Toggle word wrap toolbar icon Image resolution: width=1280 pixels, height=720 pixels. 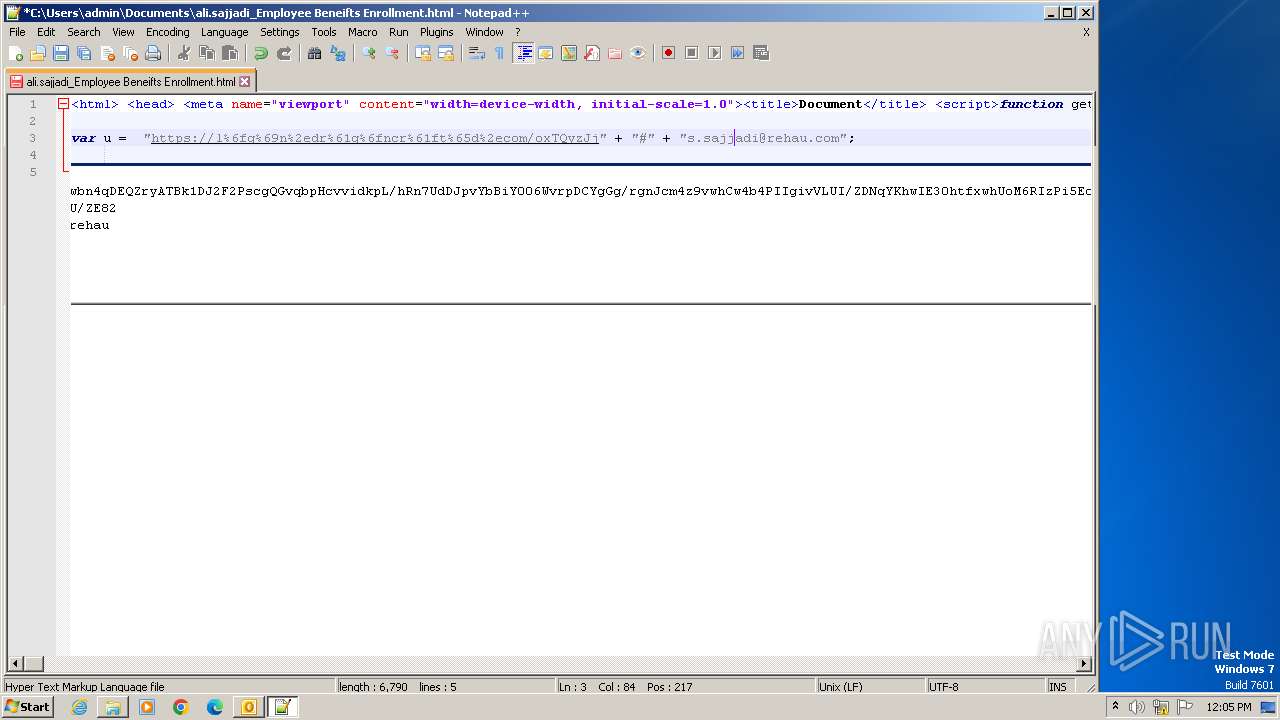pos(477,53)
